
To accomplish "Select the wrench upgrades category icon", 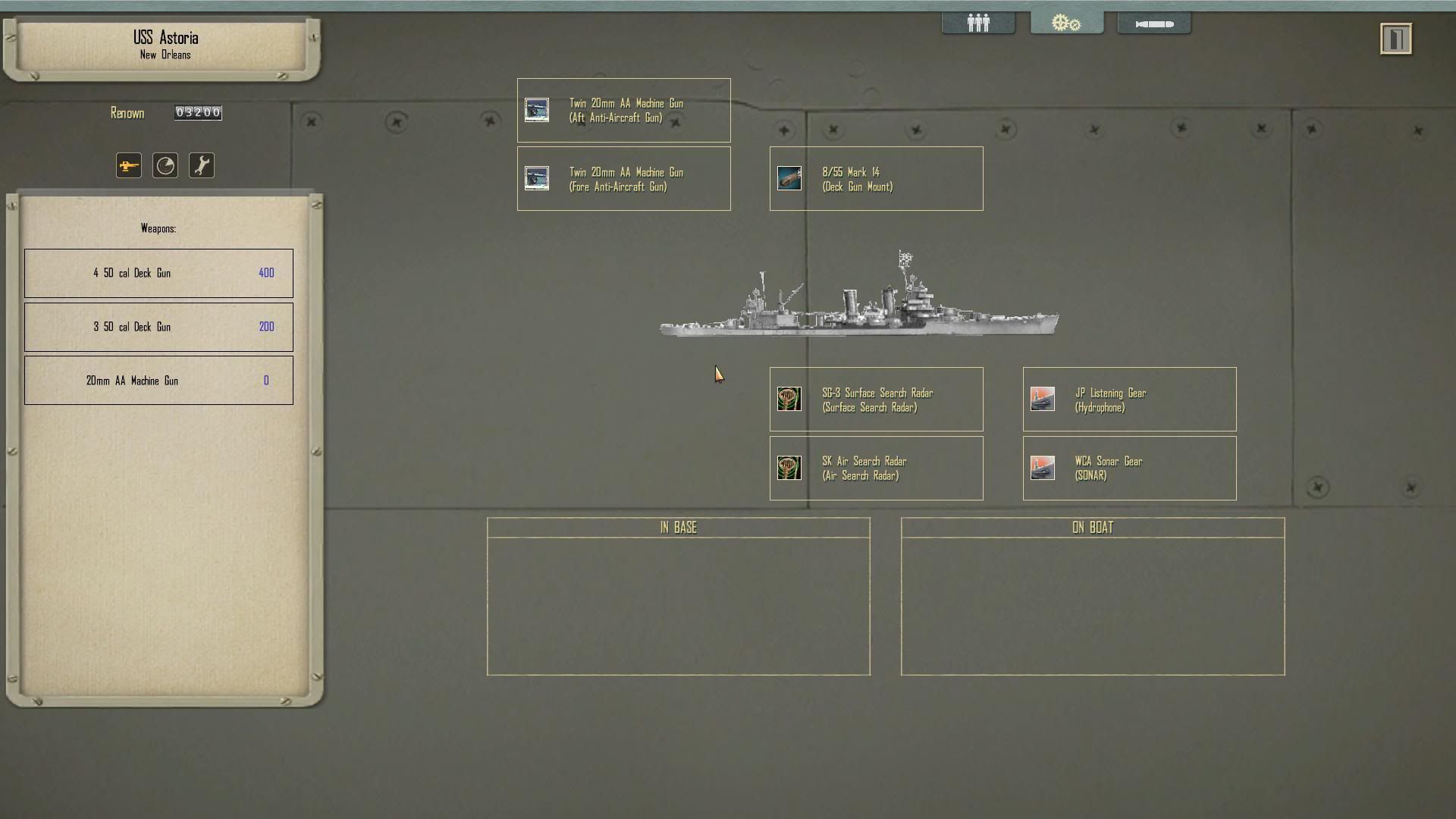I will [x=202, y=165].
